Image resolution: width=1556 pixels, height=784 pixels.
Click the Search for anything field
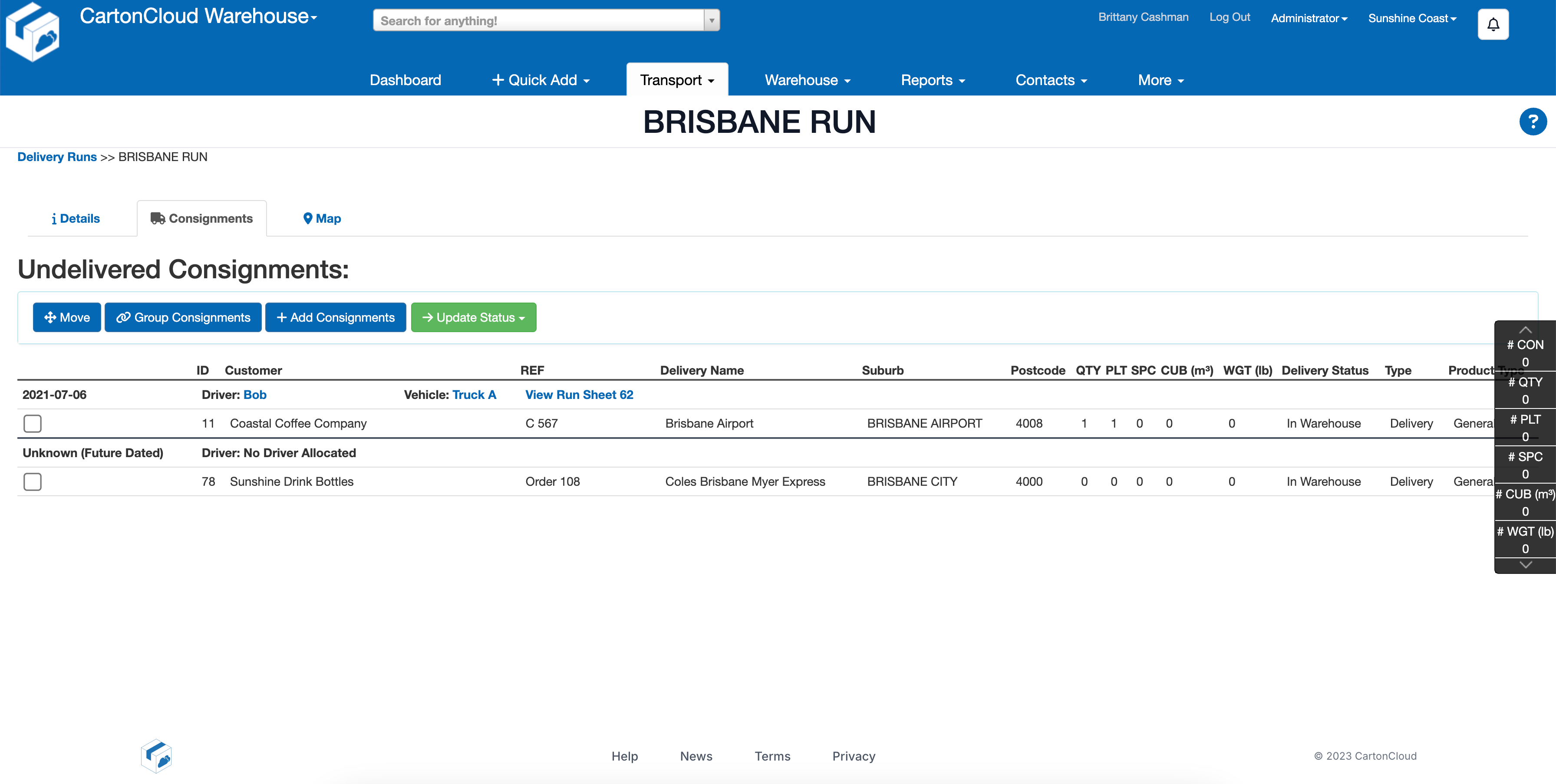[537, 20]
